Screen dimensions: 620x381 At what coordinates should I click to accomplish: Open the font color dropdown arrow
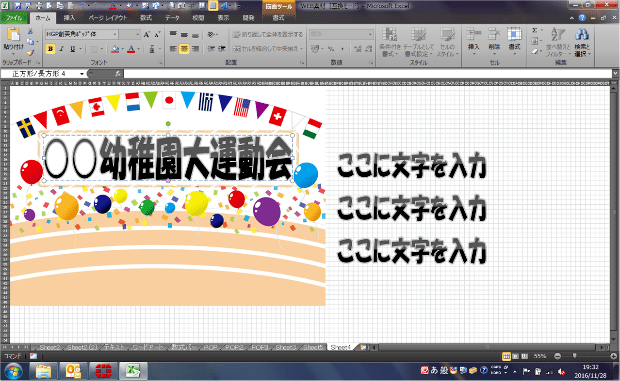point(139,49)
